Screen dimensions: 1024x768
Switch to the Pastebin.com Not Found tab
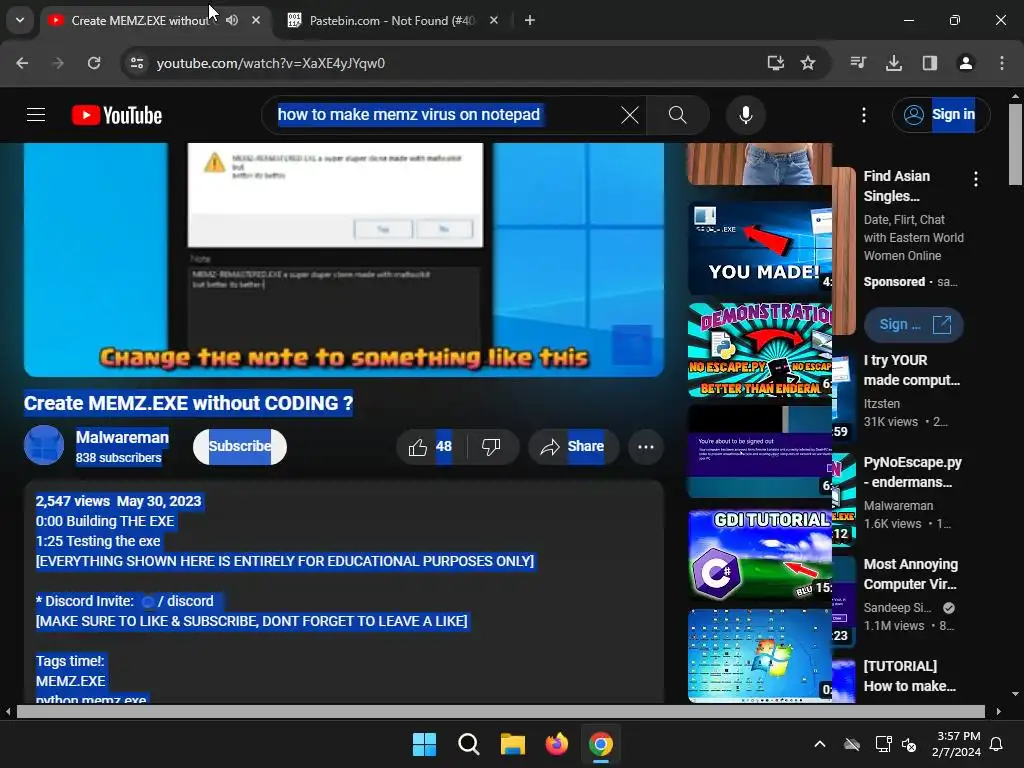tap(392, 20)
